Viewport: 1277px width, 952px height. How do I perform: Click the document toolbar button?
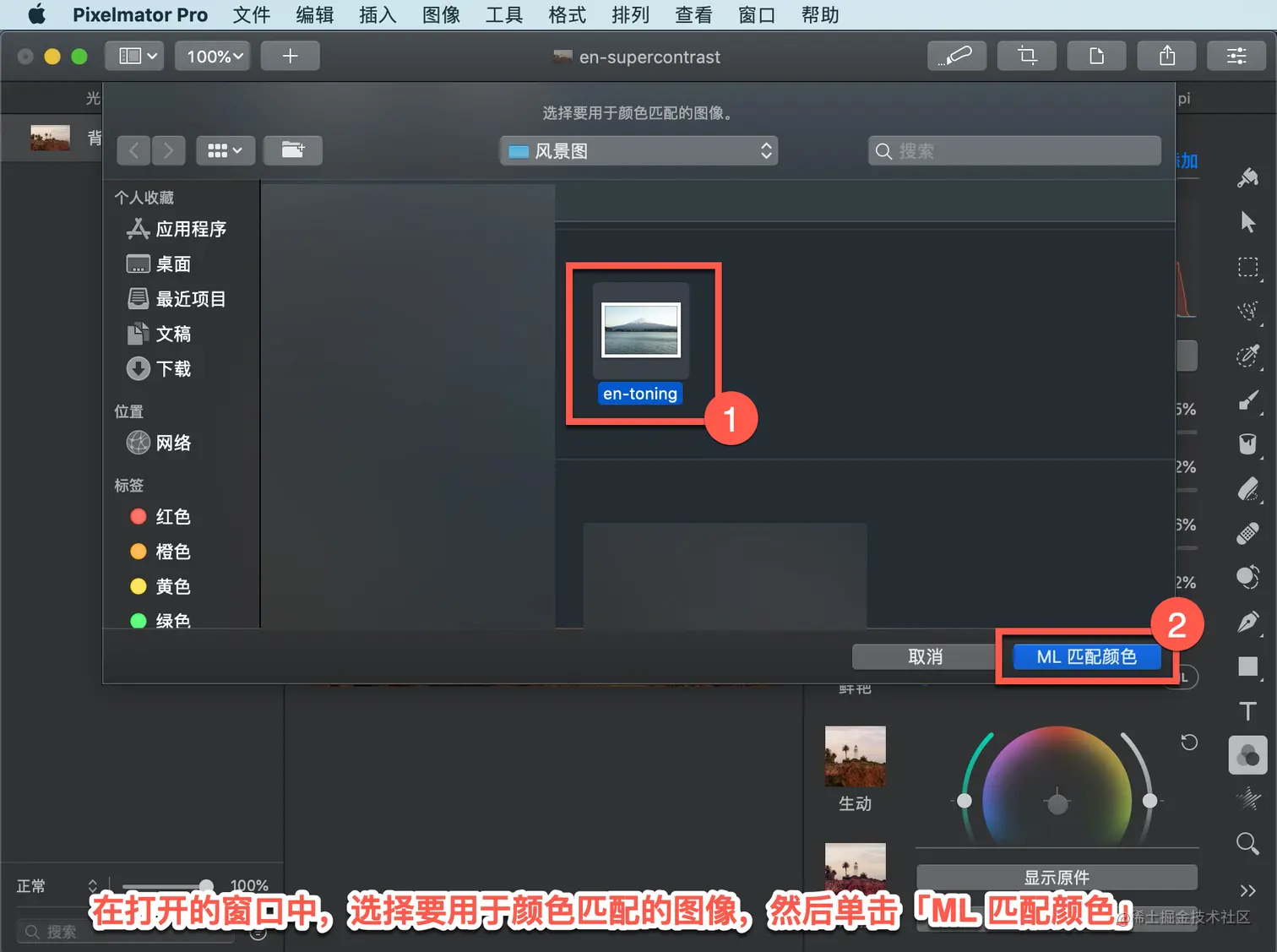point(1097,56)
